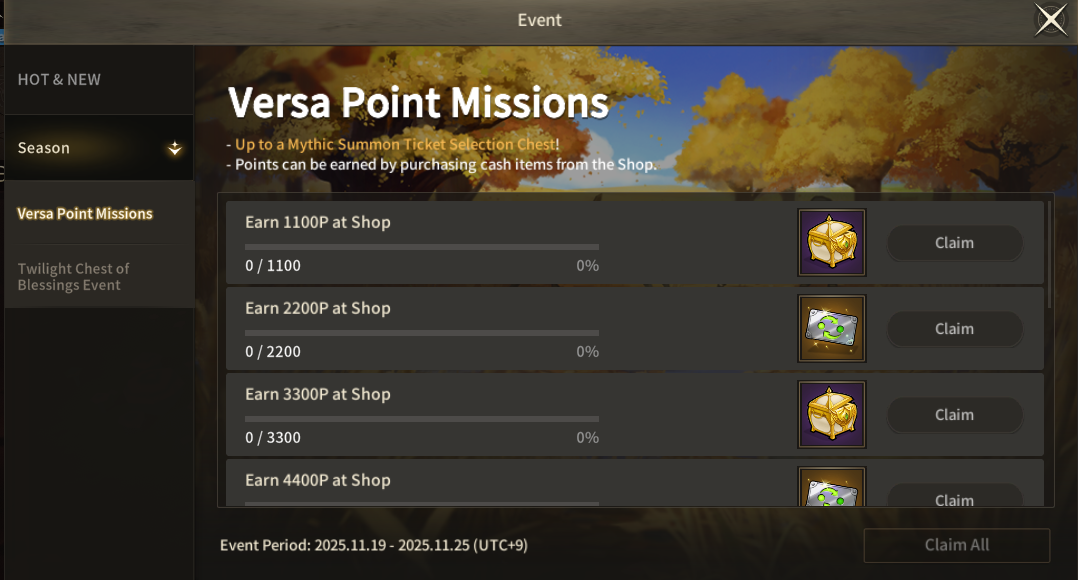Viewport: 1078px width, 580px height.
Task: Click the mission list vertical scrollbar
Action: (1048, 256)
